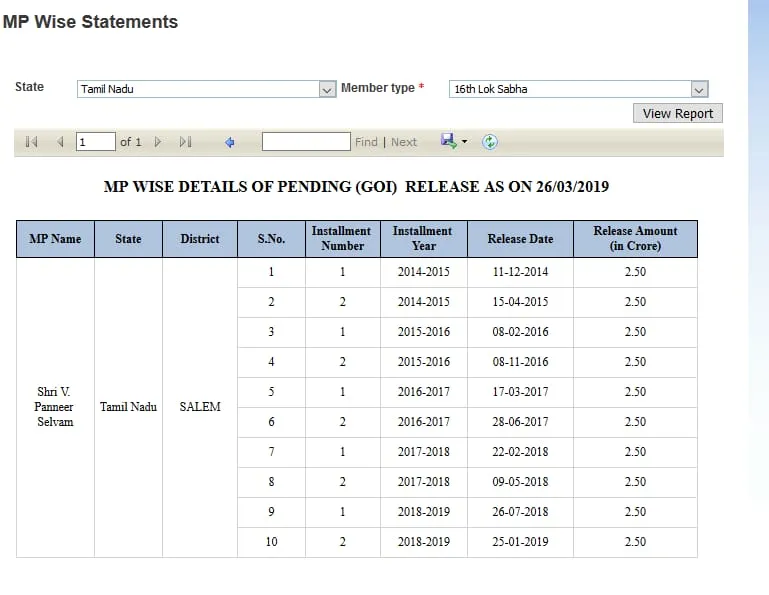Click the current page number field
769x595 pixels.
coord(96,142)
